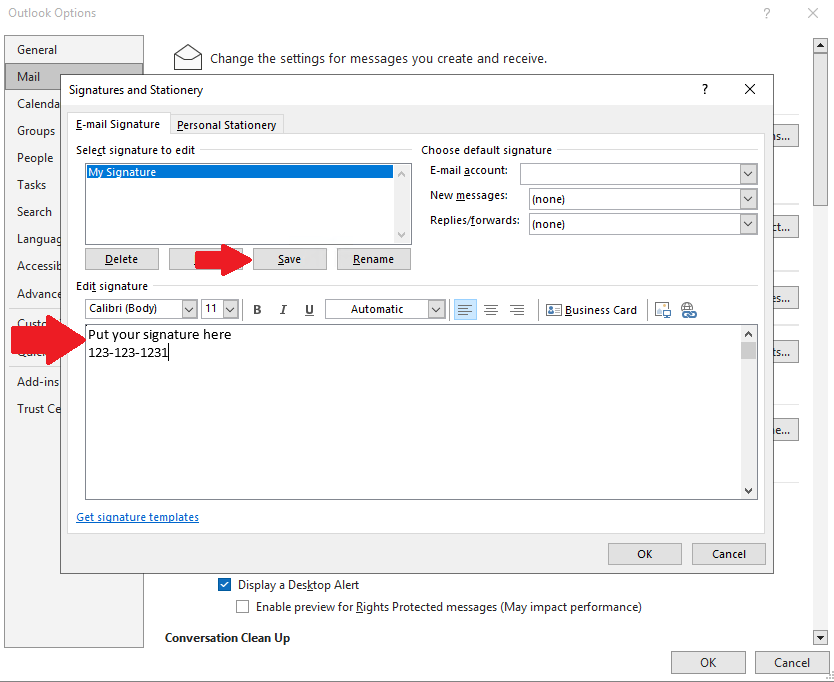Image resolution: width=834 pixels, height=682 pixels.
Task: Enable preview for Rights Protected messages
Action: pos(243,606)
